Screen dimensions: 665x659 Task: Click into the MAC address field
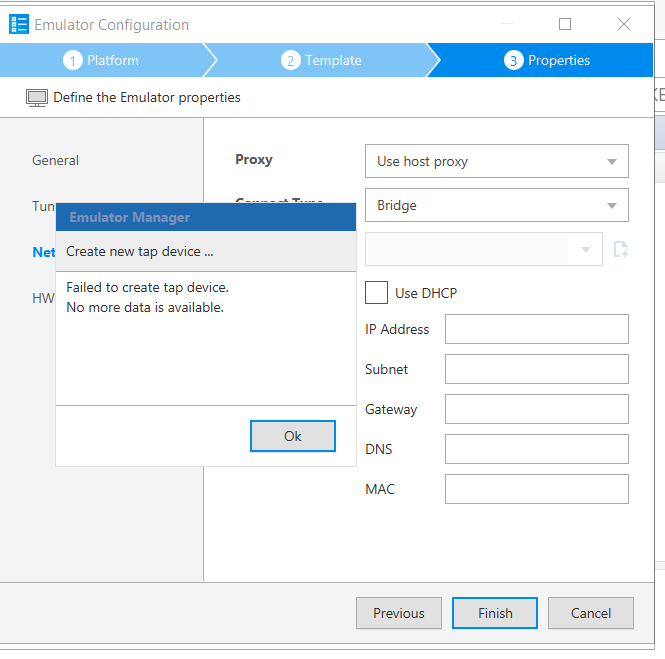point(536,489)
